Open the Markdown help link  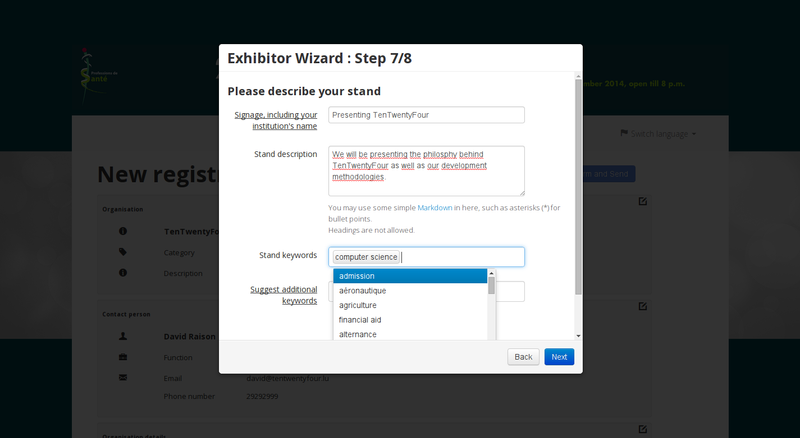(434, 208)
